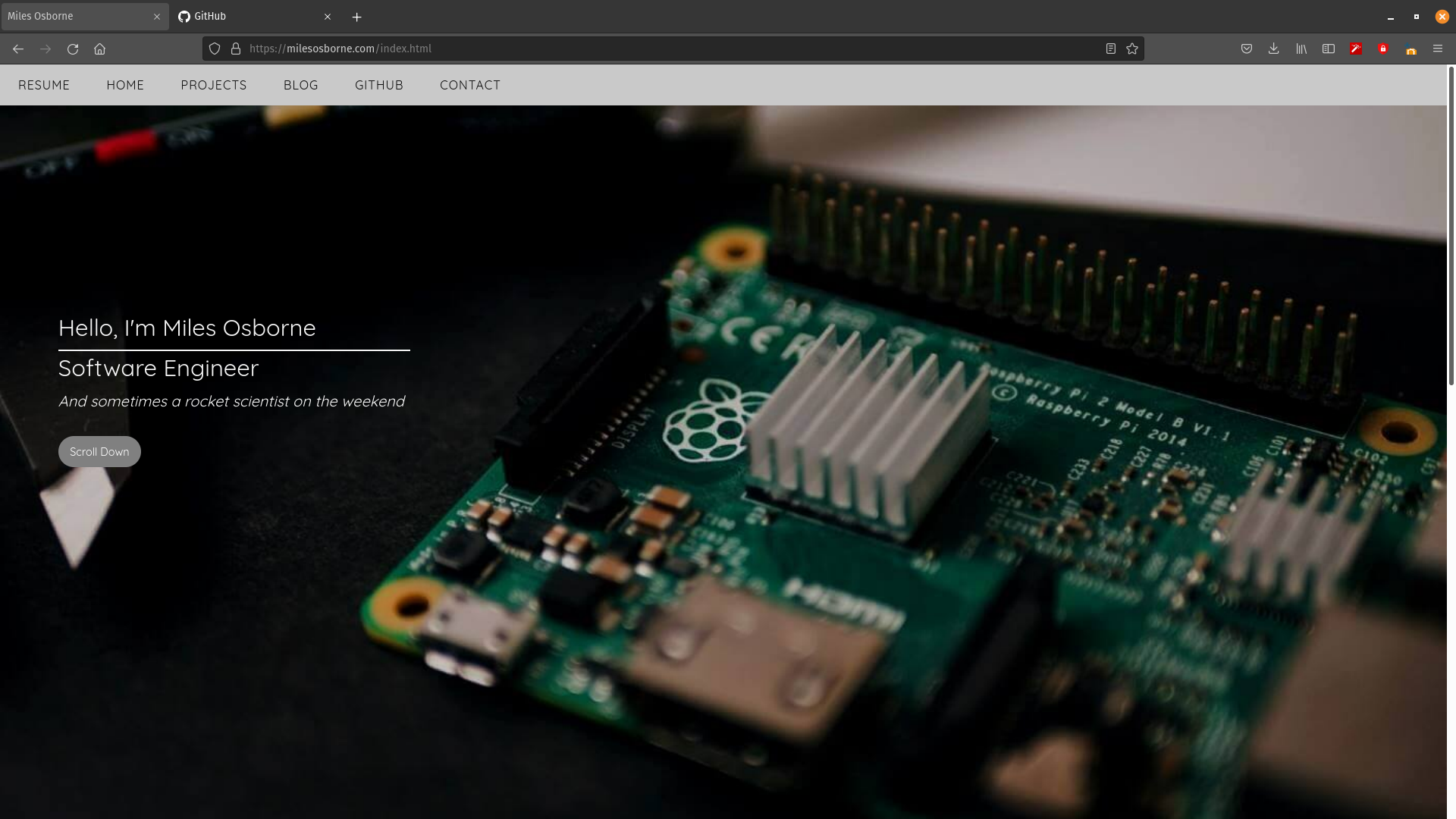Screen dimensions: 1456x819
Task: Maximize the browser window
Action: [x=1416, y=17]
